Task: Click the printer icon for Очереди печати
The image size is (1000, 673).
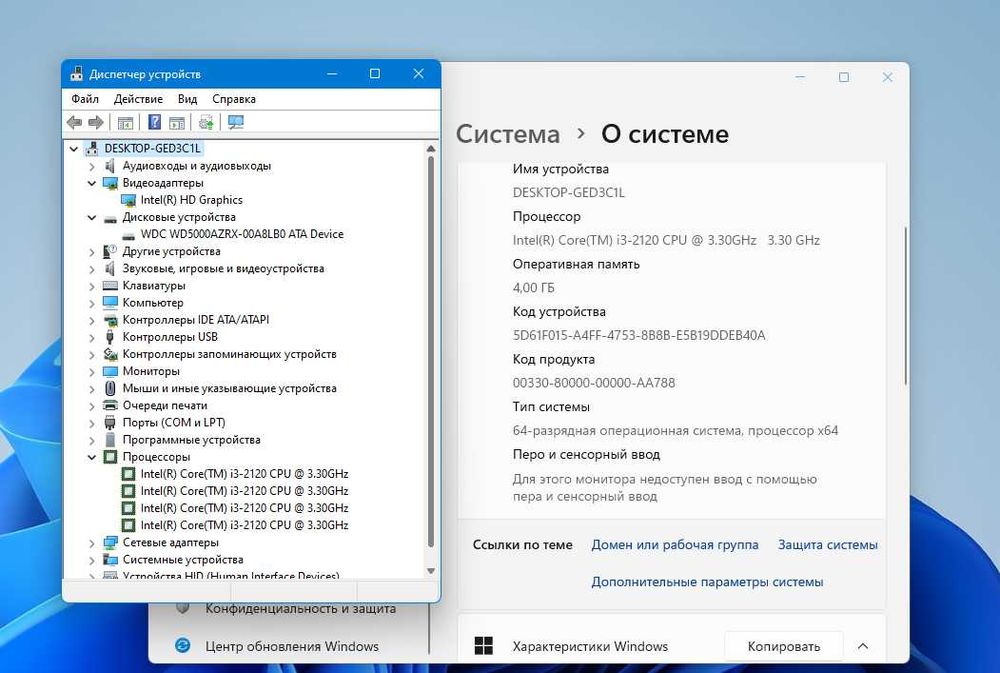Action: (110, 405)
